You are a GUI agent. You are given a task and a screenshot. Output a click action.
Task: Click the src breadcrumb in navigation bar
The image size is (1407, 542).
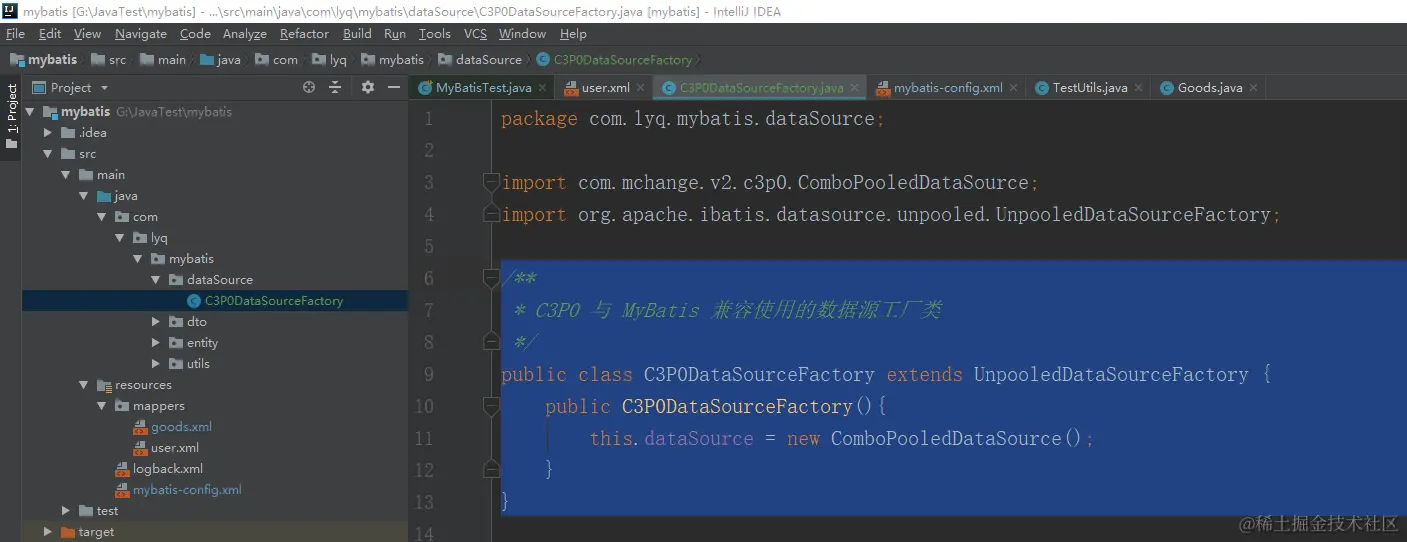coord(108,60)
